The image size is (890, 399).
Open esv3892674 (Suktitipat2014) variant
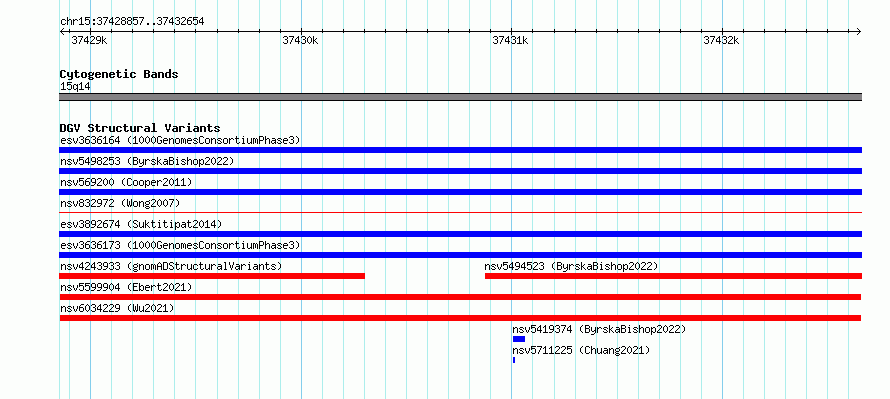click(x=141, y=224)
